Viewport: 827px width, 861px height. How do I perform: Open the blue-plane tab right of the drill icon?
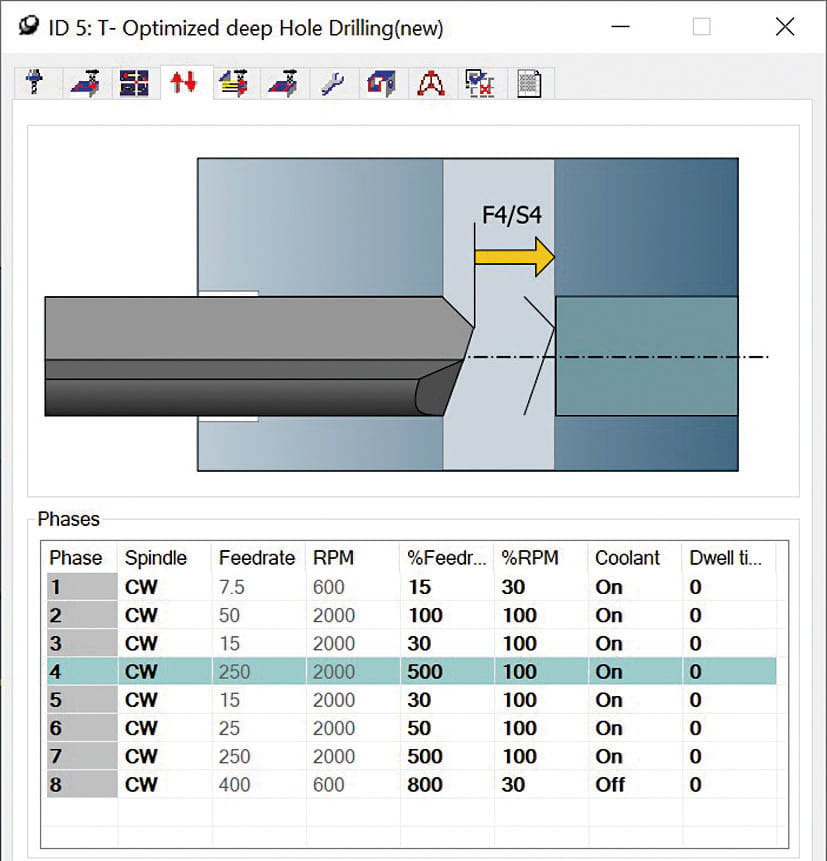[x=85, y=83]
